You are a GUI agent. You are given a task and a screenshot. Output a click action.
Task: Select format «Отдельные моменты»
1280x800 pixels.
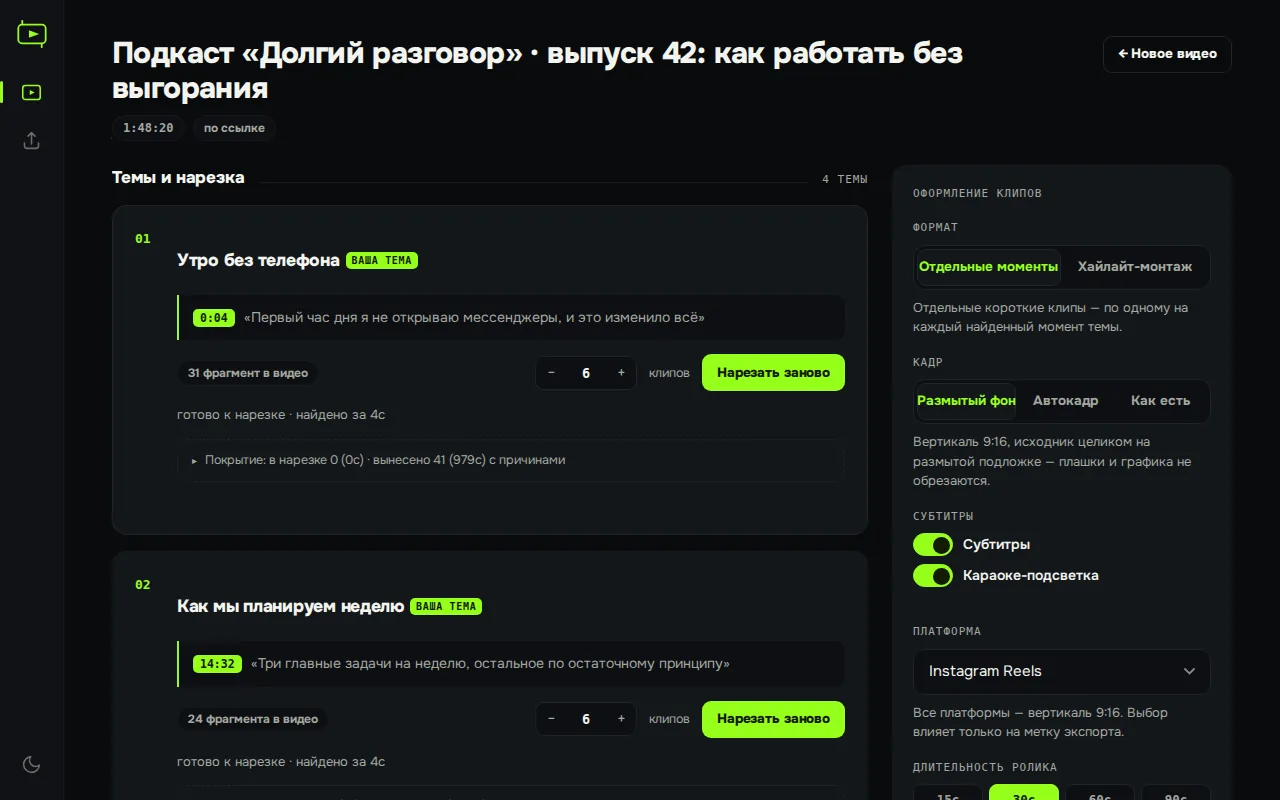pos(988,267)
